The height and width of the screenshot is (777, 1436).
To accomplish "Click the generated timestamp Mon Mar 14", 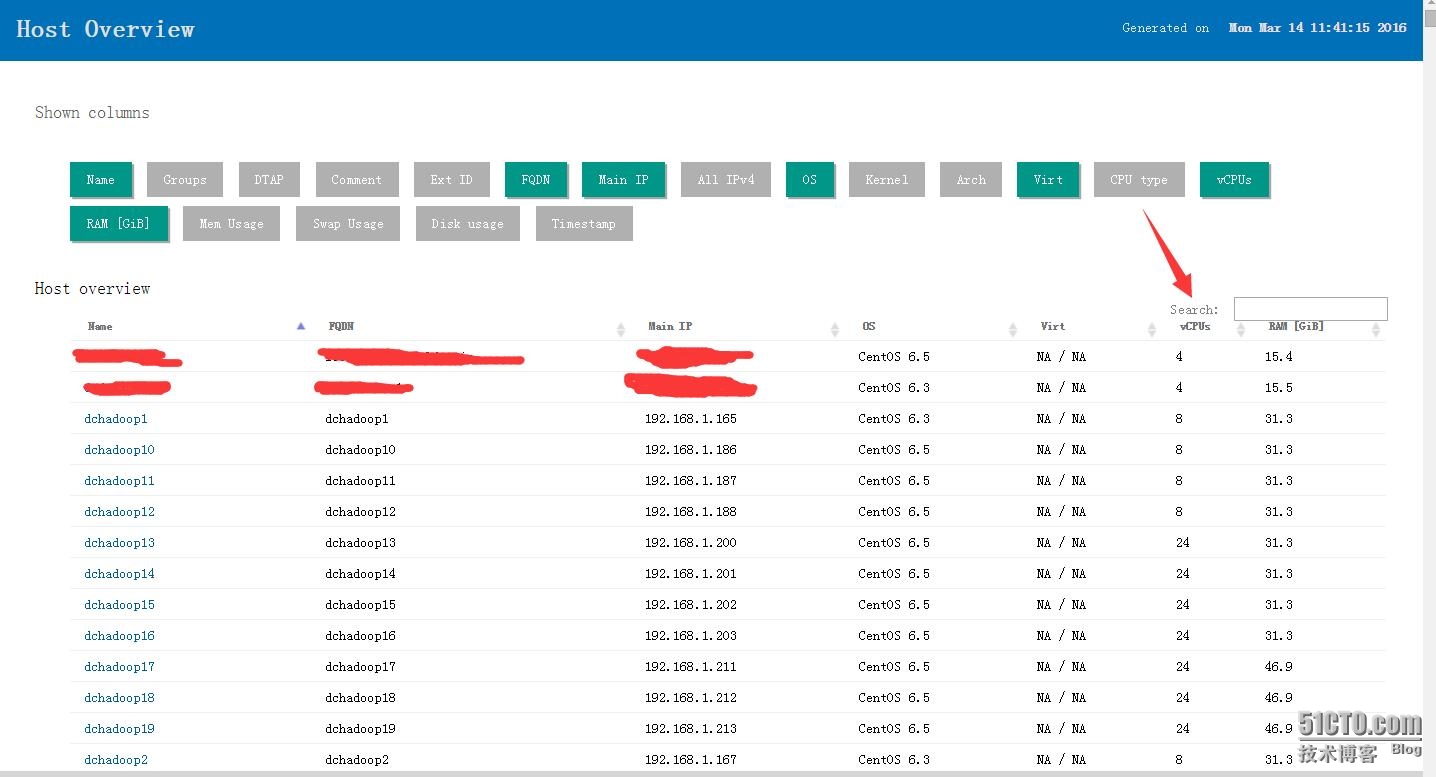I will (x=1317, y=27).
